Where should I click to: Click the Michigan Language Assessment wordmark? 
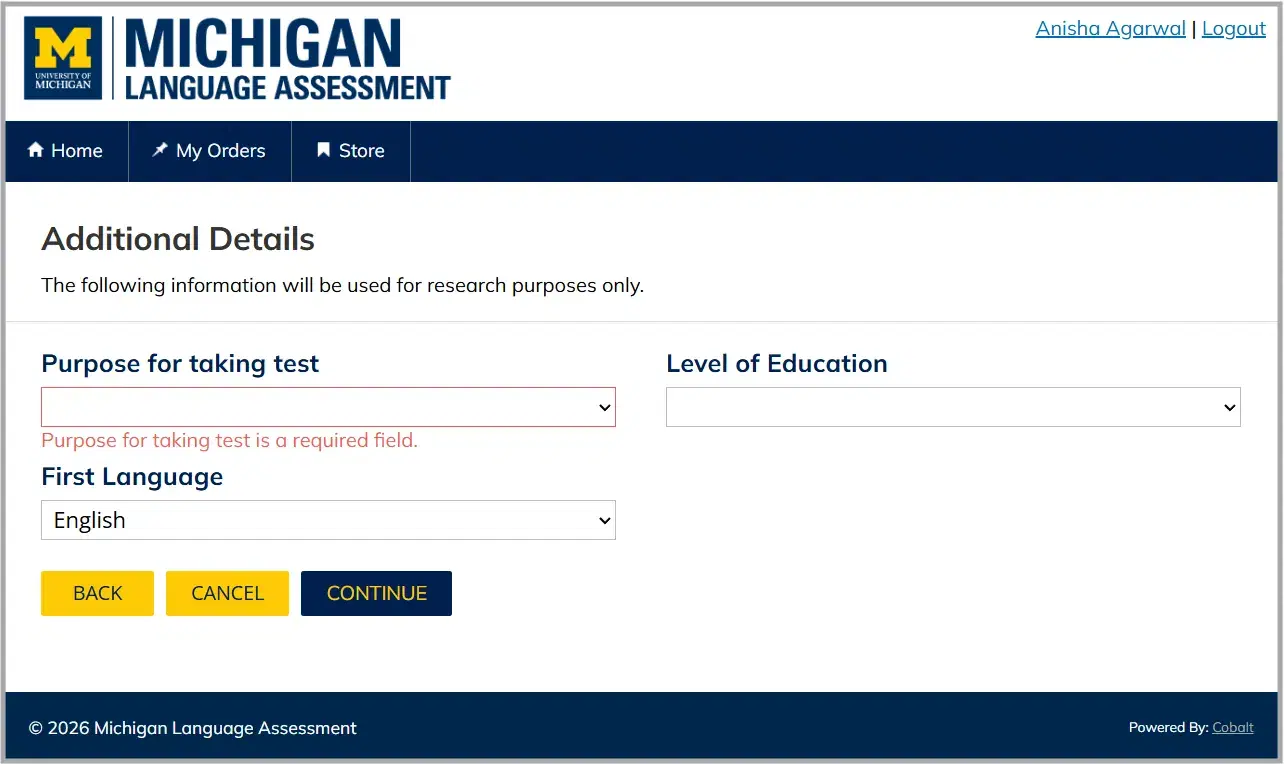click(x=287, y=60)
